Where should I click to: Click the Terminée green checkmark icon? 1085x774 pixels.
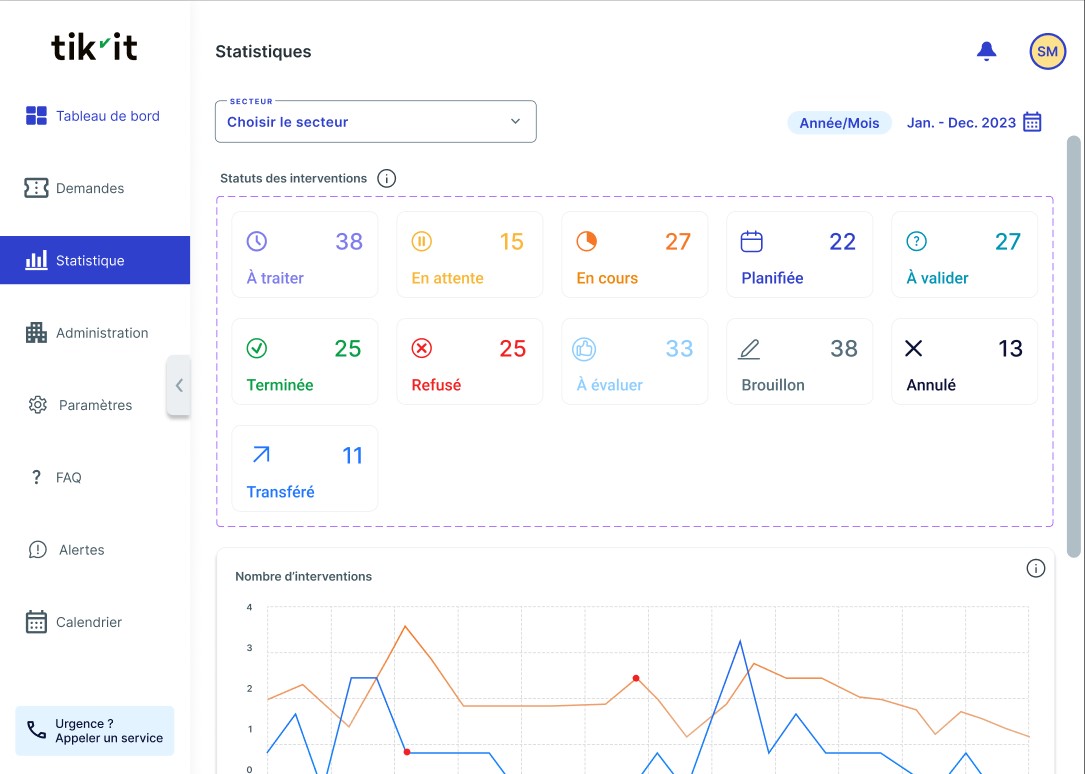click(x=257, y=348)
